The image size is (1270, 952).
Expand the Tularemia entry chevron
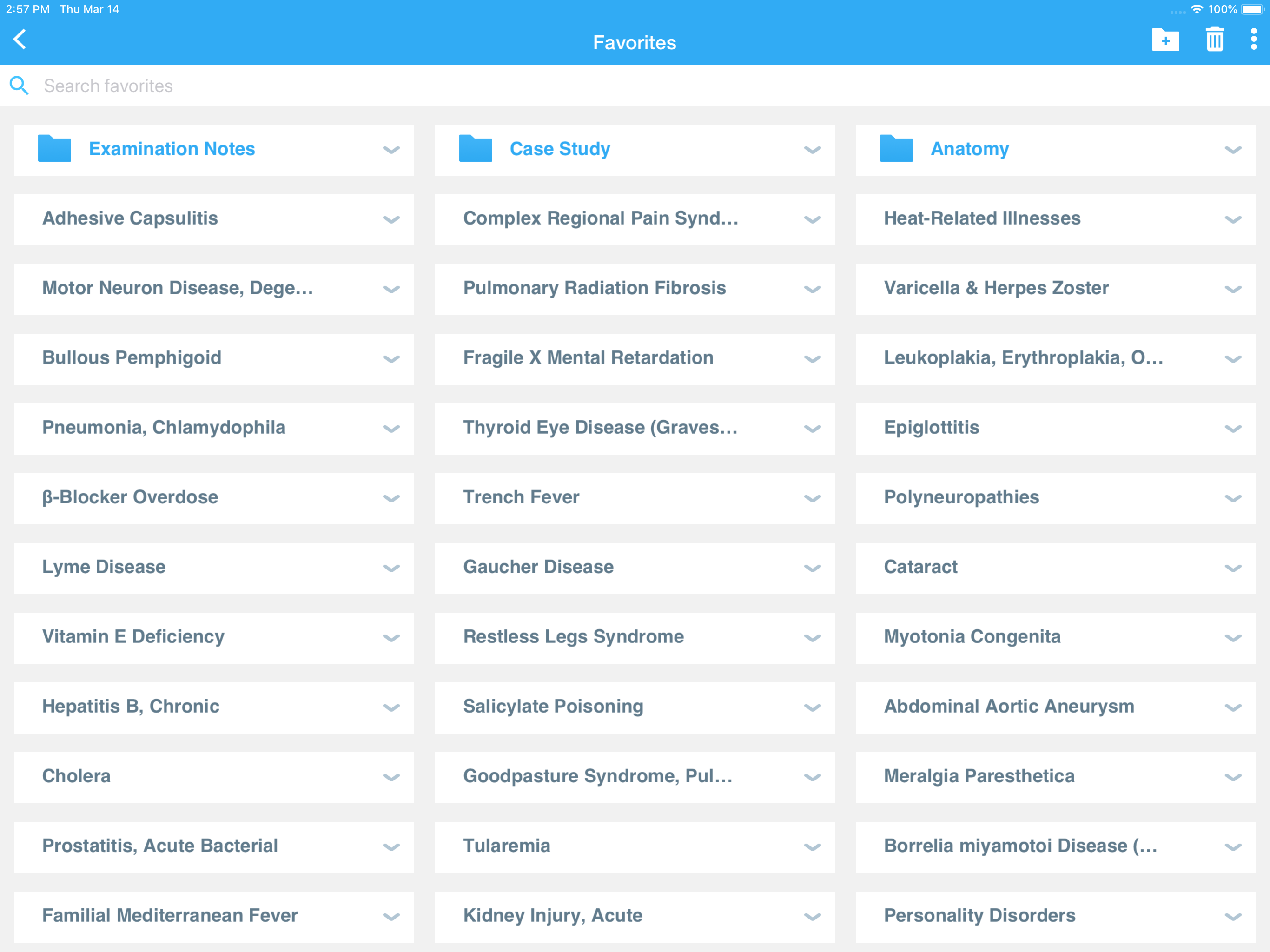812,847
